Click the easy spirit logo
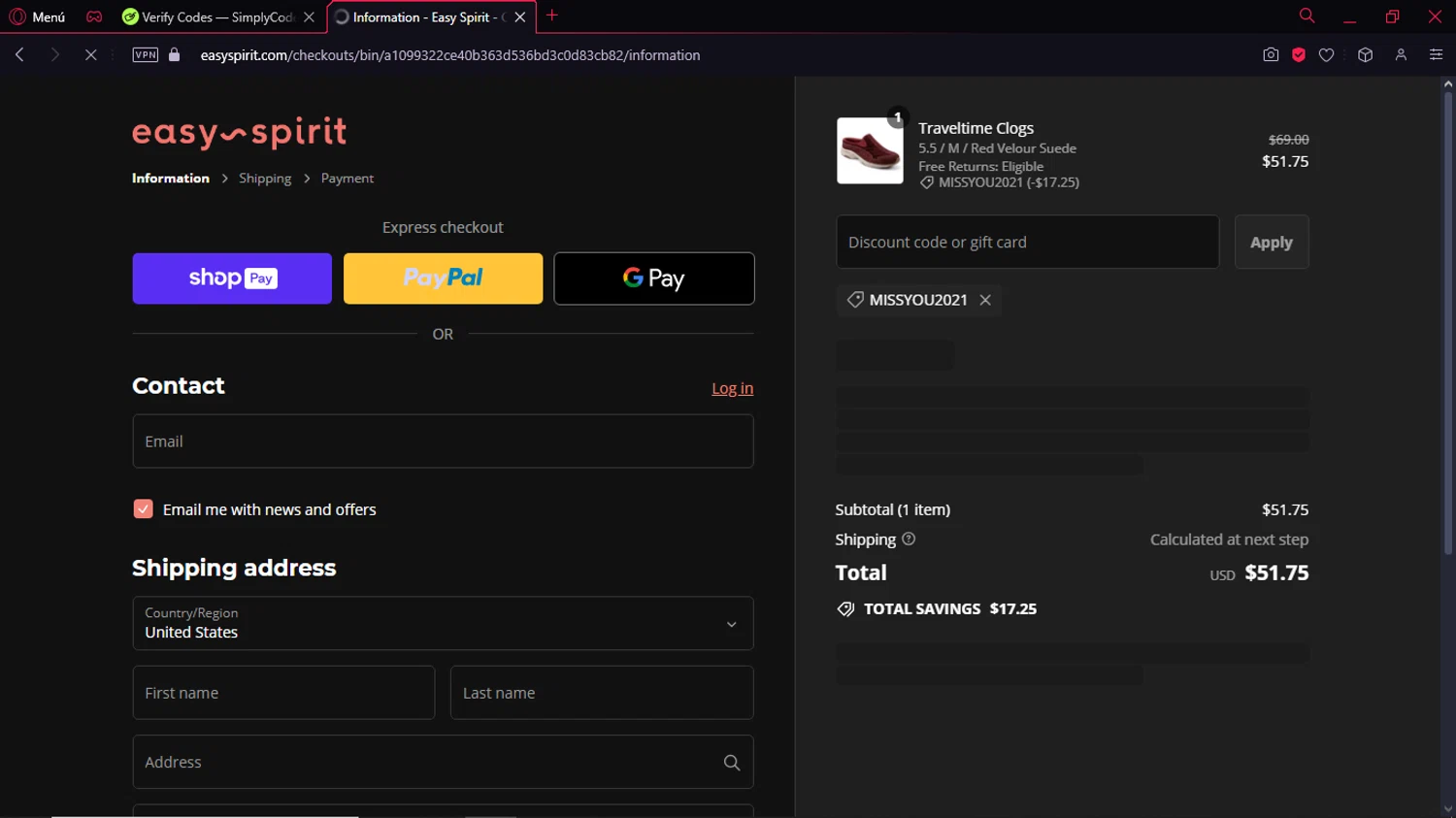The image size is (1456, 818). tap(239, 132)
